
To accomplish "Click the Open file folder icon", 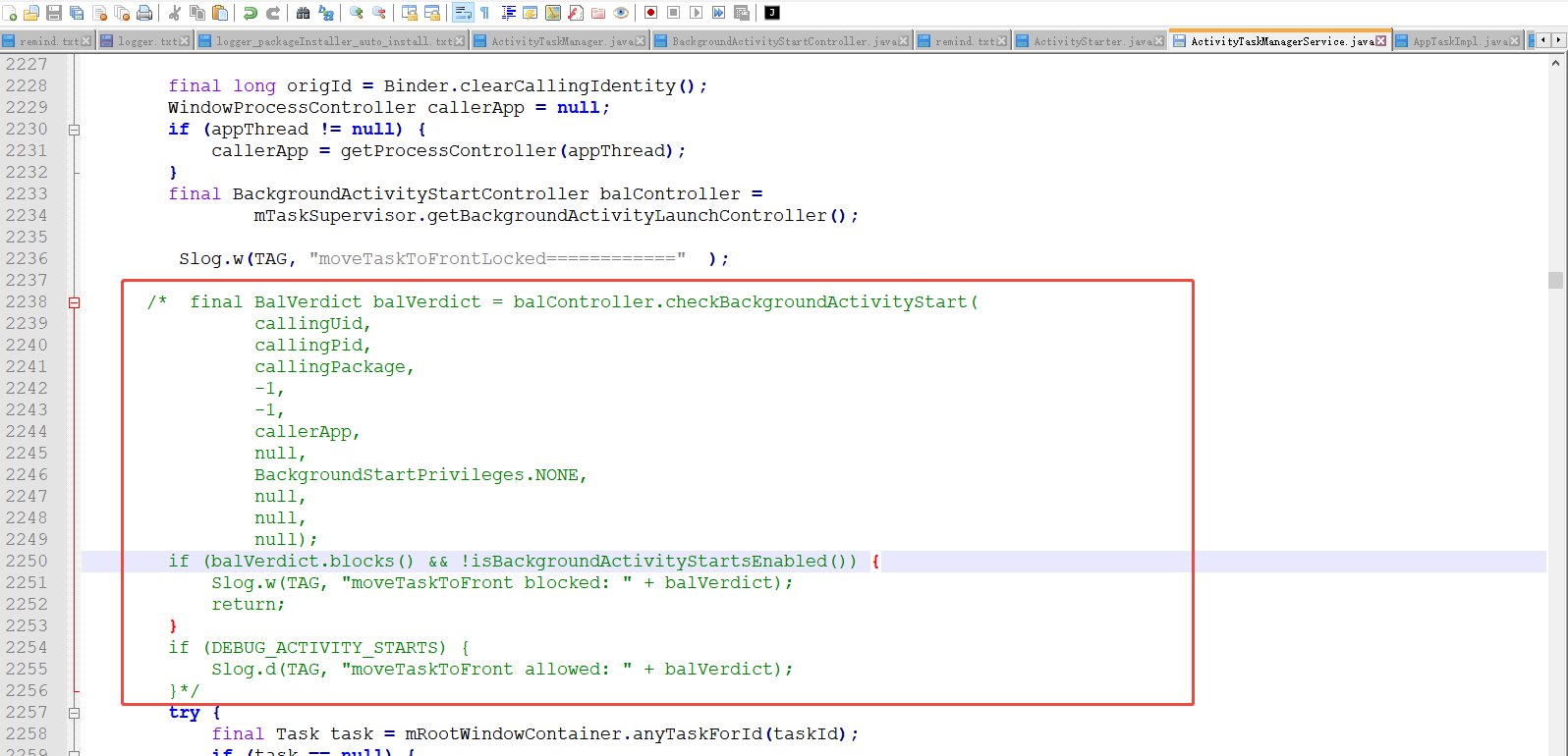I will (31, 13).
